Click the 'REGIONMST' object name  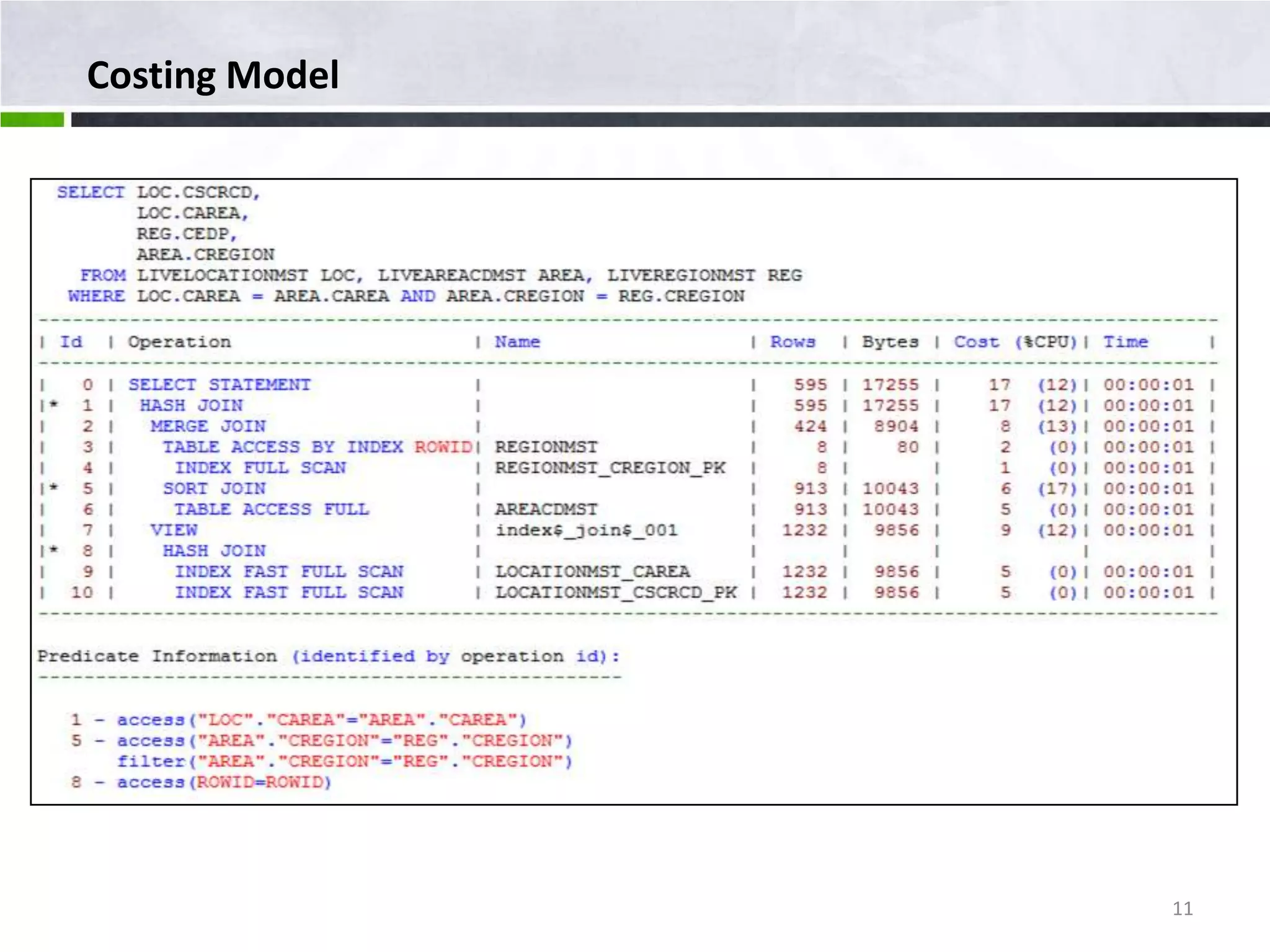(546, 447)
